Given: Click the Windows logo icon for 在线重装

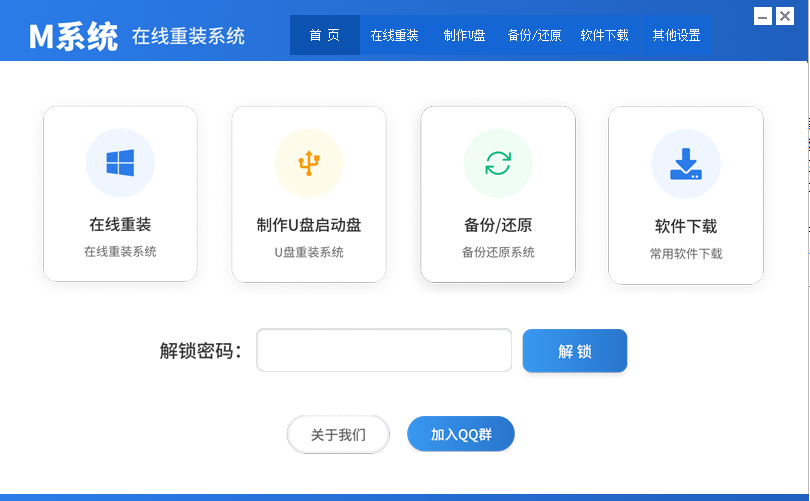Looking at the screenshot, I should click(120, 163).
